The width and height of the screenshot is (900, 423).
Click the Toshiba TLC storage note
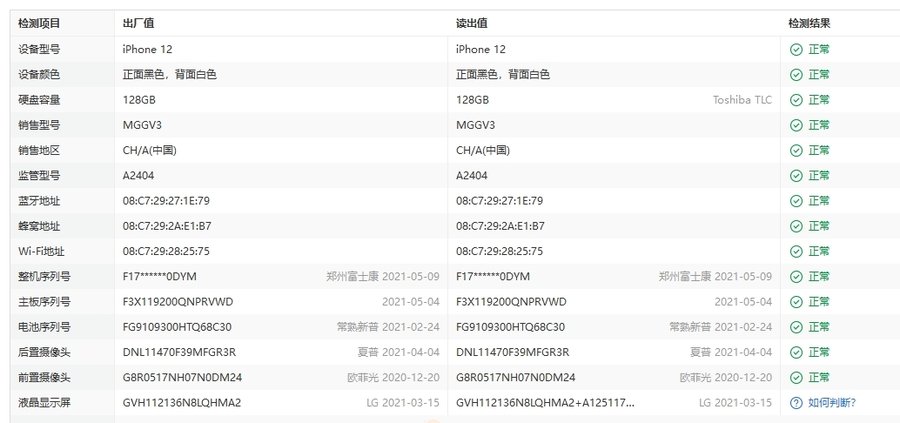[742, 100]
